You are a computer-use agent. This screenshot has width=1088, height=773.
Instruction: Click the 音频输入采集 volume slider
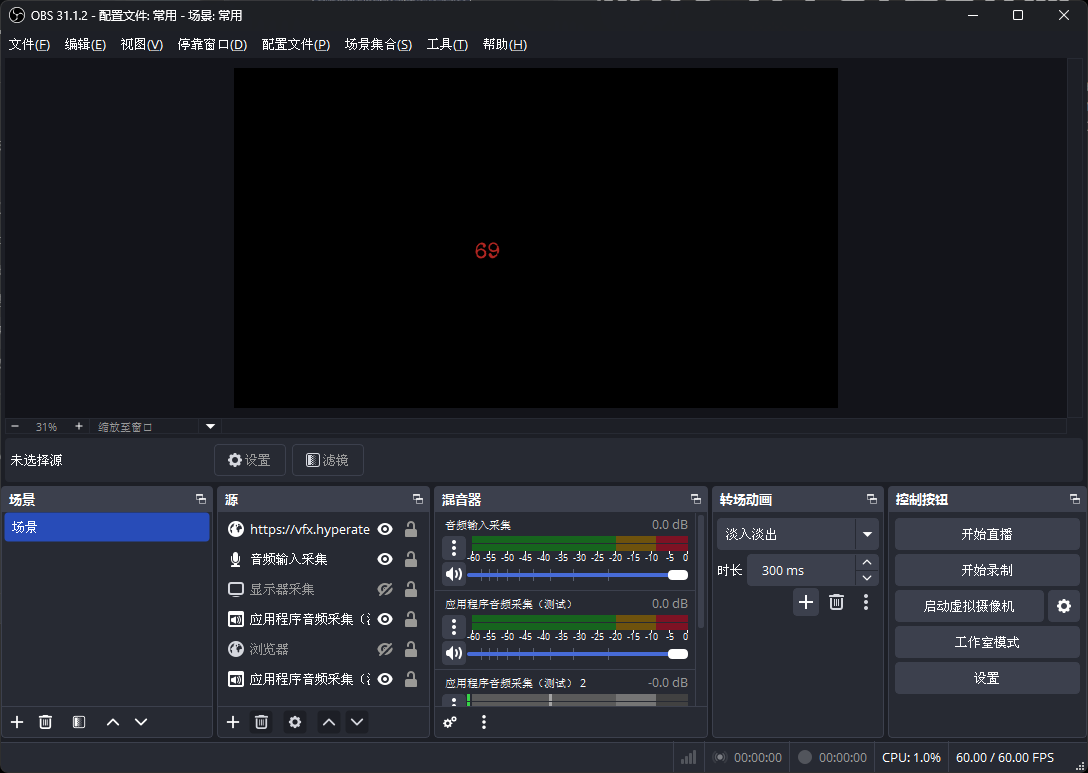(570, 575)
